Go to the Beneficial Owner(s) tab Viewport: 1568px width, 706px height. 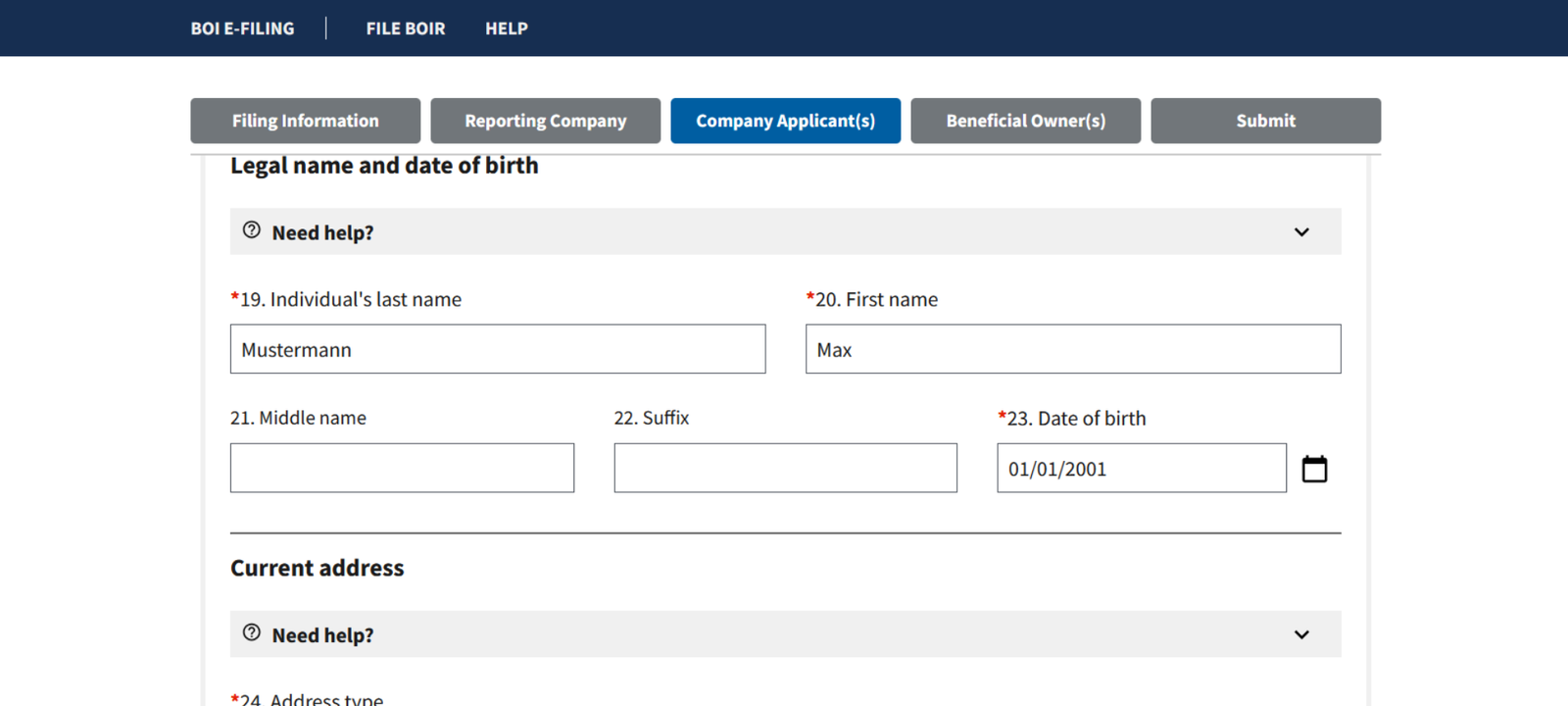(x=1025, y=121)
